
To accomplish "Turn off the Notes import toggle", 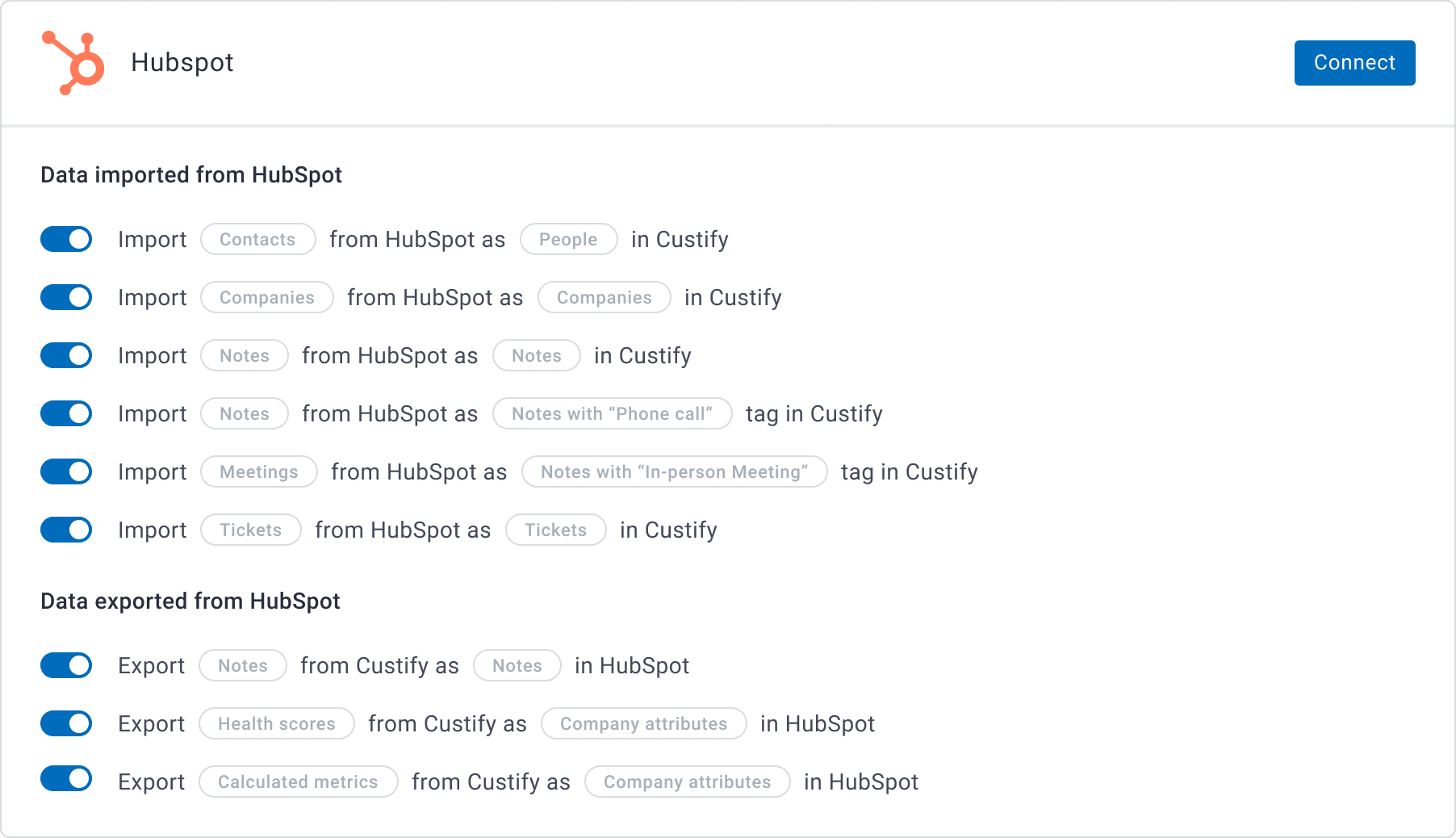I will pyautogui.click(x=66, y=355).
